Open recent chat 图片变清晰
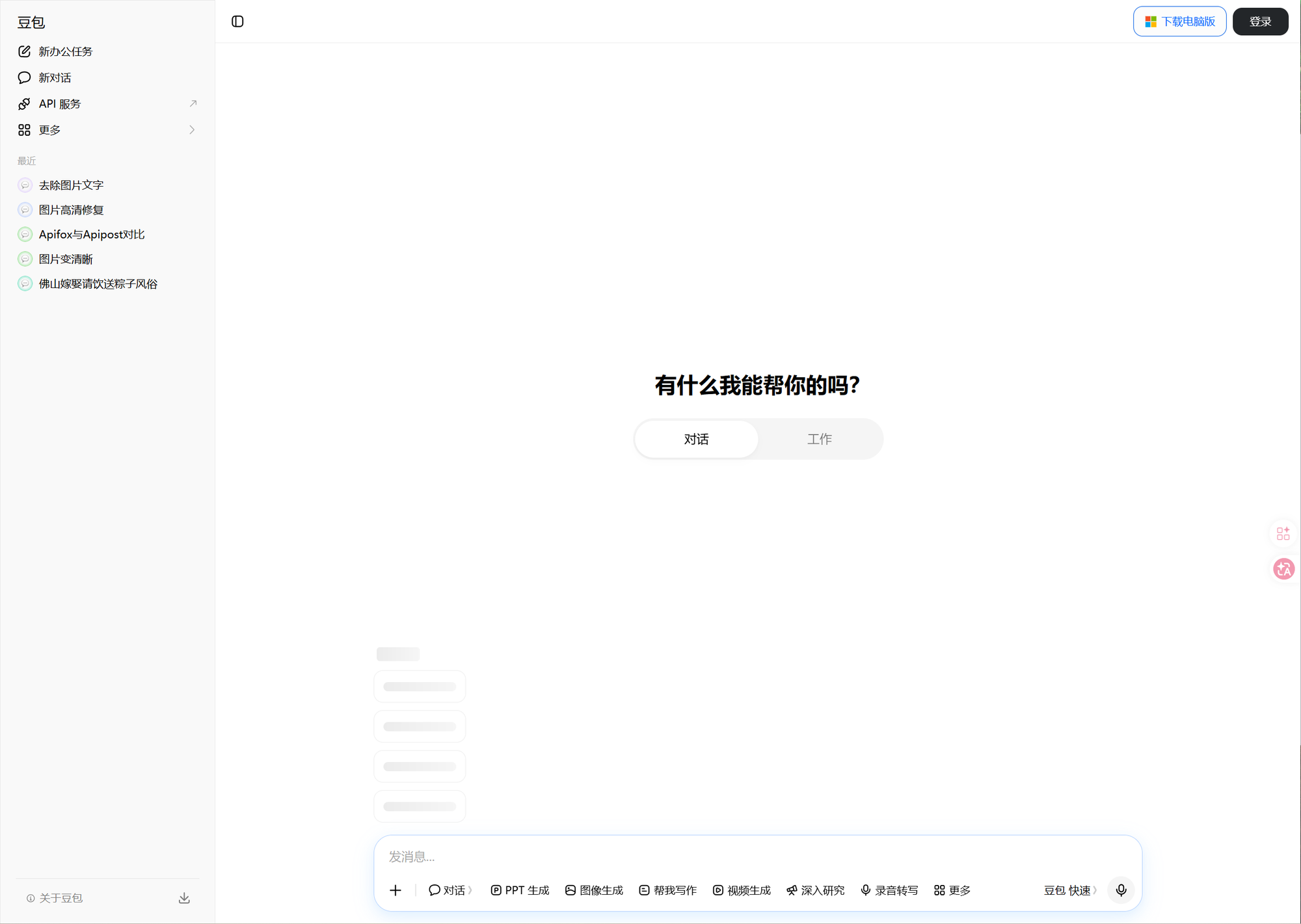 pyautogui.click(x=107, y=259)
